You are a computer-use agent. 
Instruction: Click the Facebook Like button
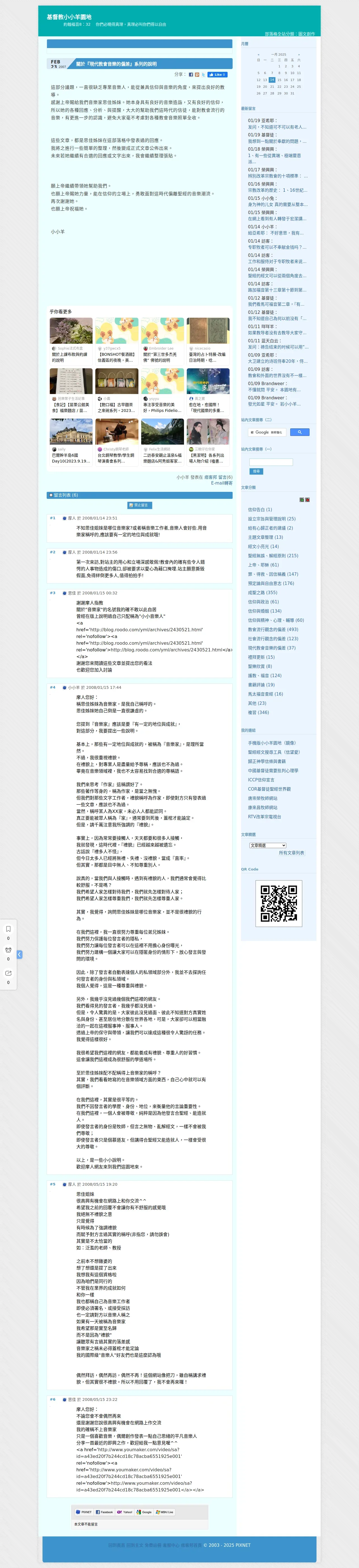(x=217, y=75)
